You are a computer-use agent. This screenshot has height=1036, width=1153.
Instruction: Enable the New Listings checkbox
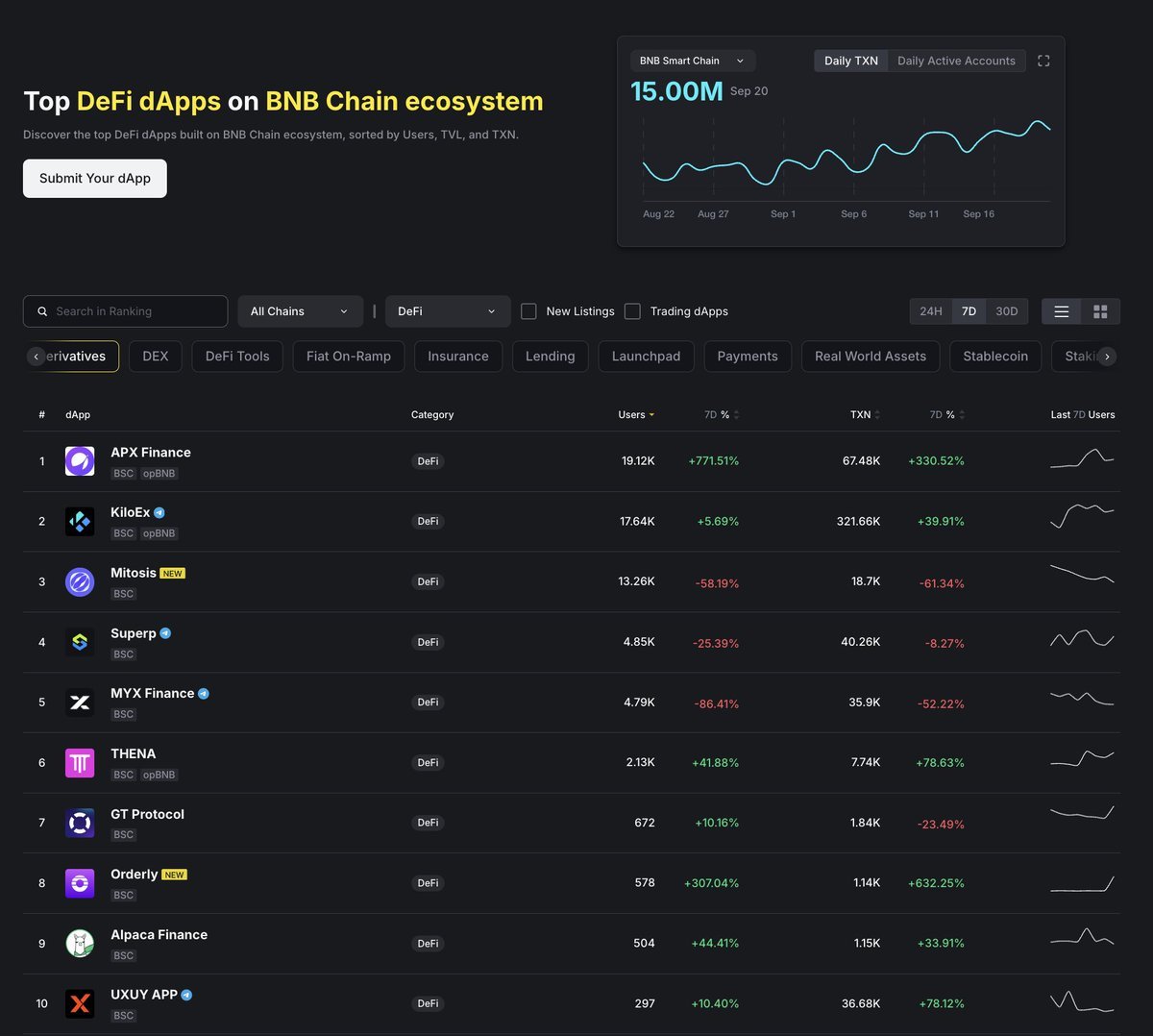point(528,311)
